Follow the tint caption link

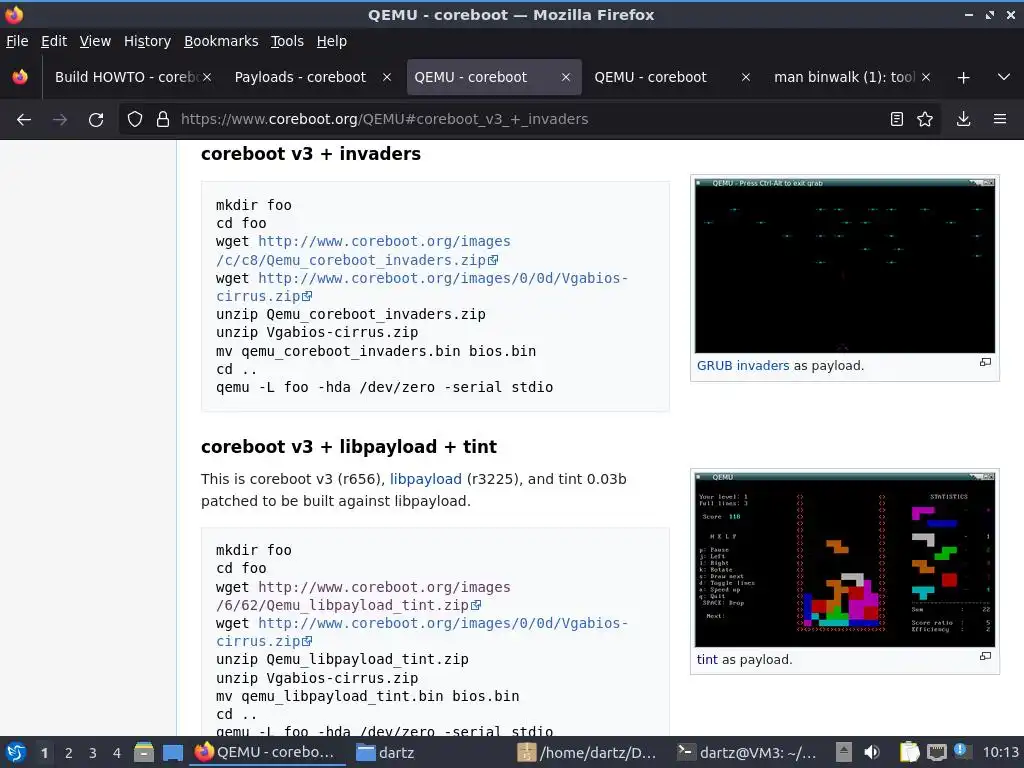[707, 660]
